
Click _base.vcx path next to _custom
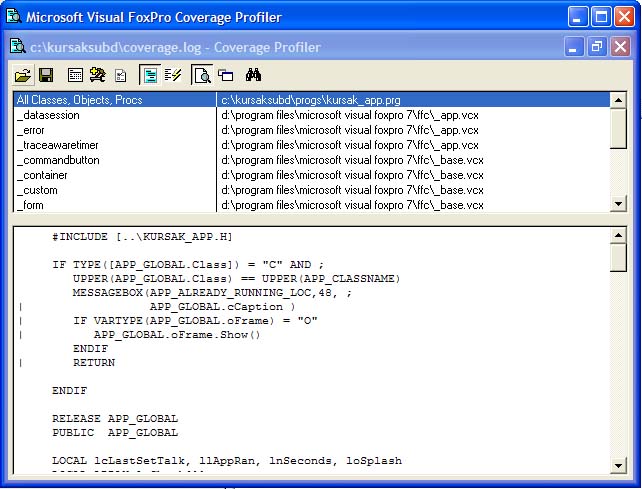(x=352, y=190)
